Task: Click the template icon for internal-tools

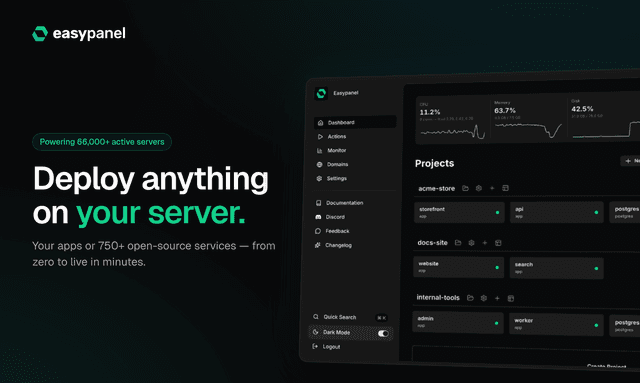Action: click(511, 298)
